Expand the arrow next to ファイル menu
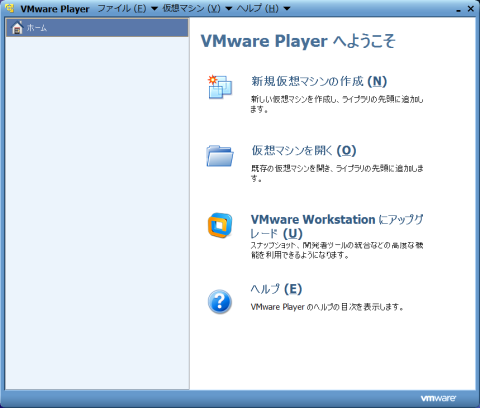Viewport: 480px width, 408px height. tap(154, 9)
